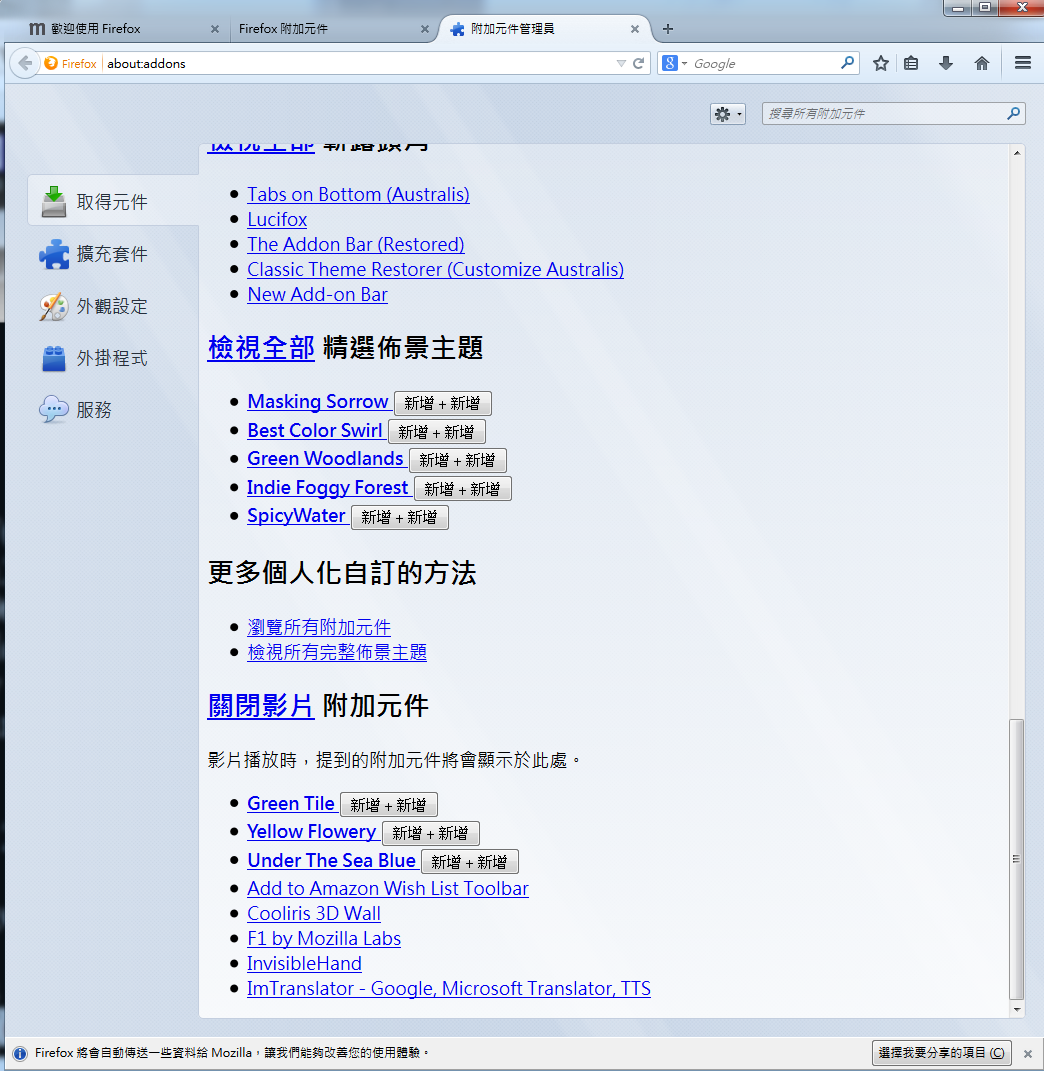Click the info icon in the notification bar

coord(20,1053)
